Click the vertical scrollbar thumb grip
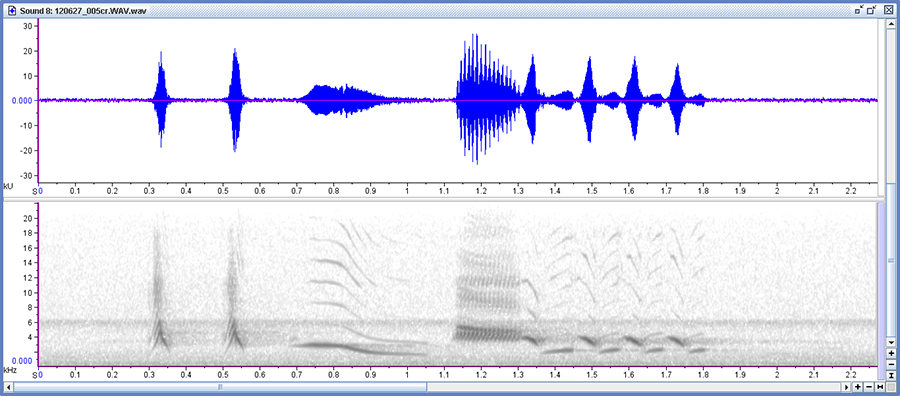 pos(891,261)
